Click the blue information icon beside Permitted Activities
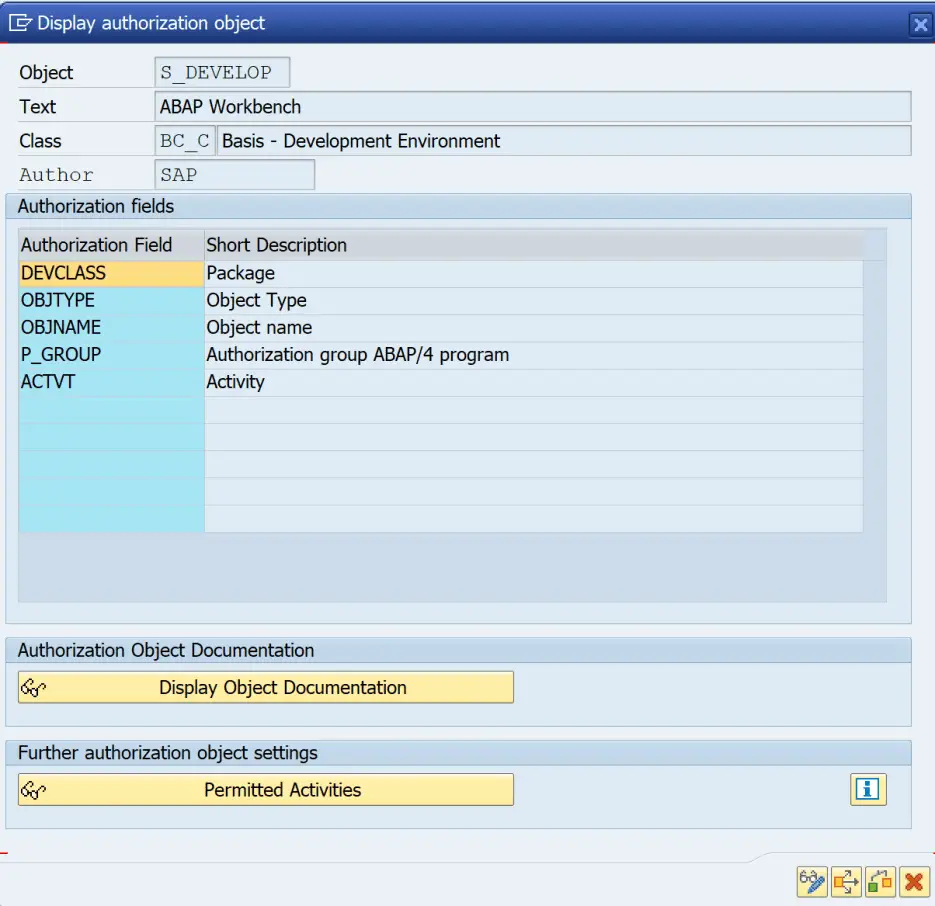Image resolution: width=935 pixels, height=906 pixels. tap(868, 789)
